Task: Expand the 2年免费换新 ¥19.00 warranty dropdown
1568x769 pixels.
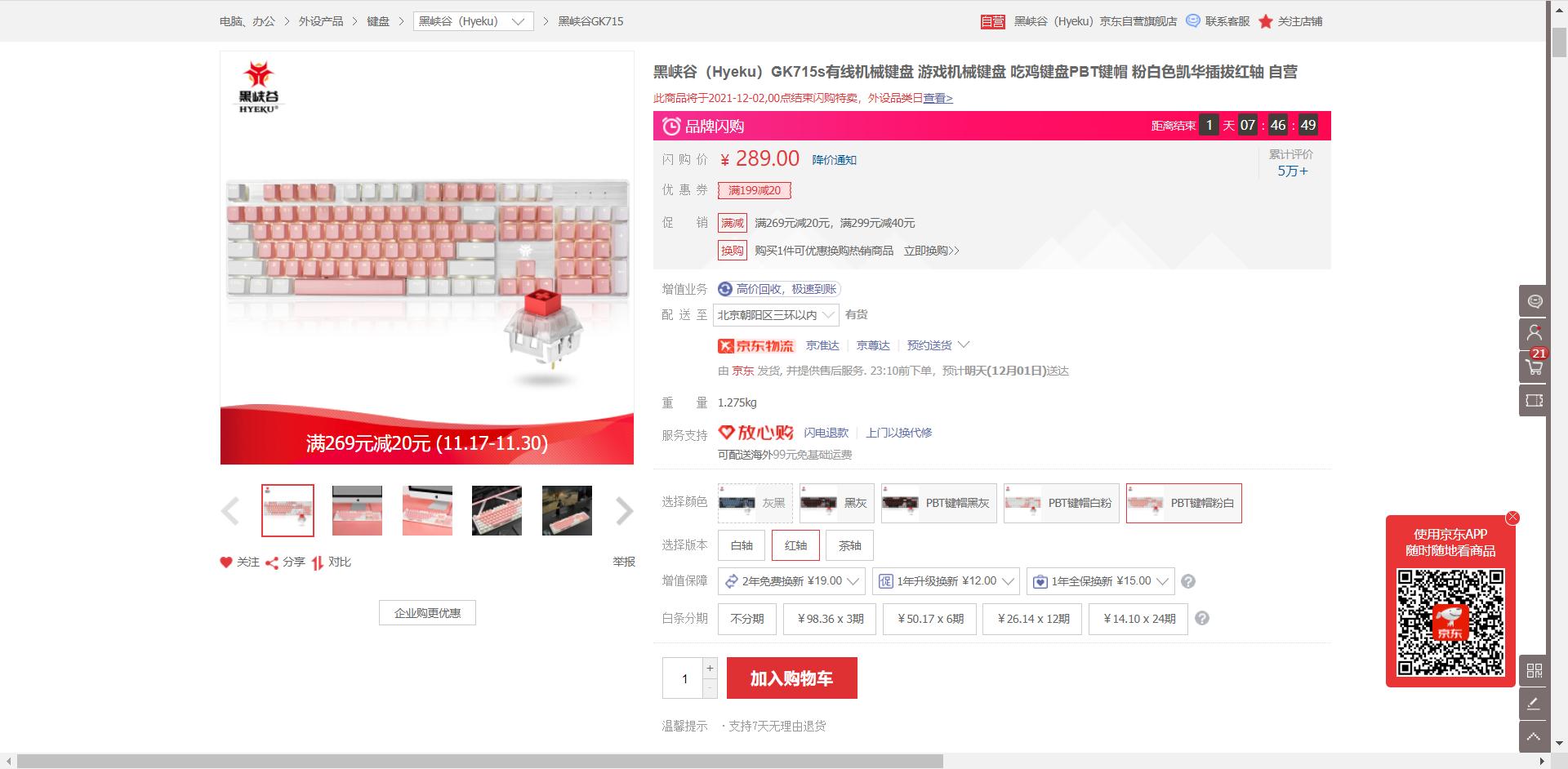Action: [791, 581]
